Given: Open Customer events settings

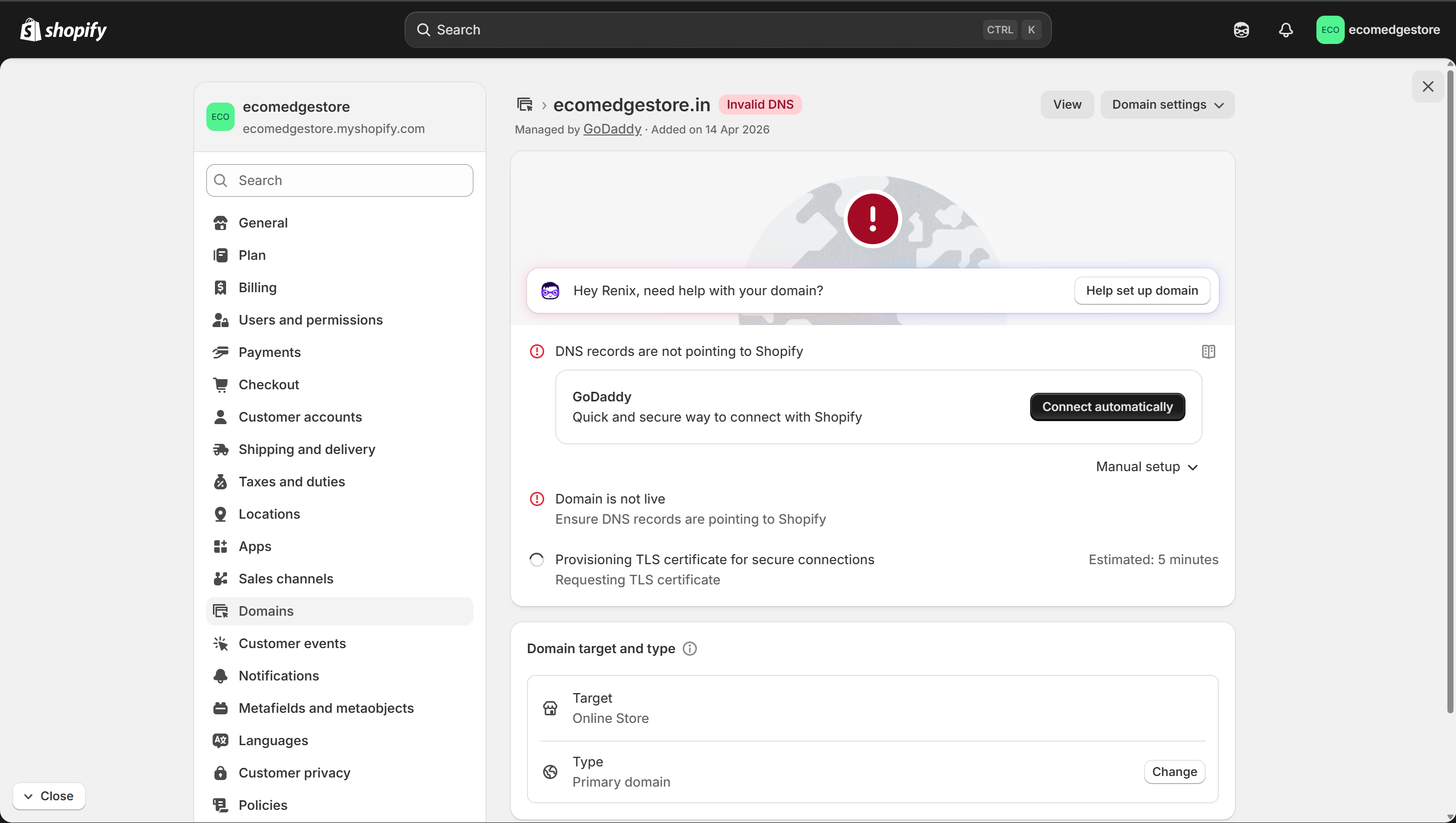Looking at the screenshot, I should point(339,643).
